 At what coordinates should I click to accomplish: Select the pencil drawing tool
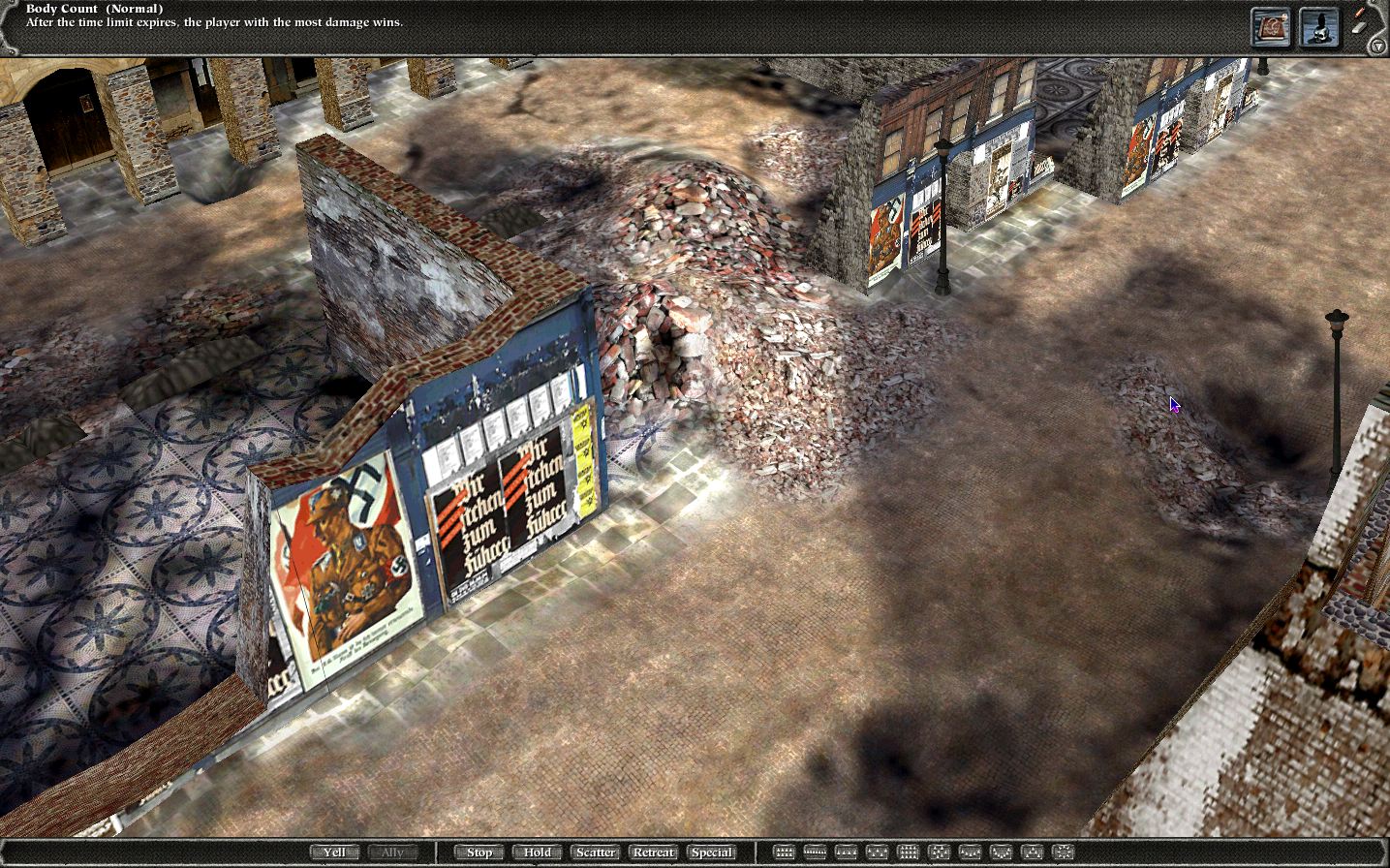1359,11
